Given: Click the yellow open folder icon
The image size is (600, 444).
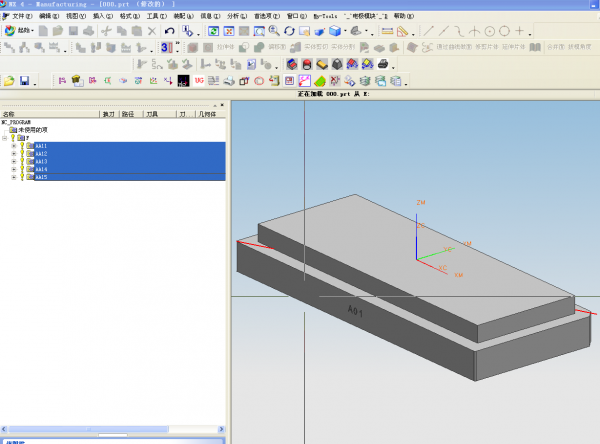Looking at the screenshot, I should (9, 81).
